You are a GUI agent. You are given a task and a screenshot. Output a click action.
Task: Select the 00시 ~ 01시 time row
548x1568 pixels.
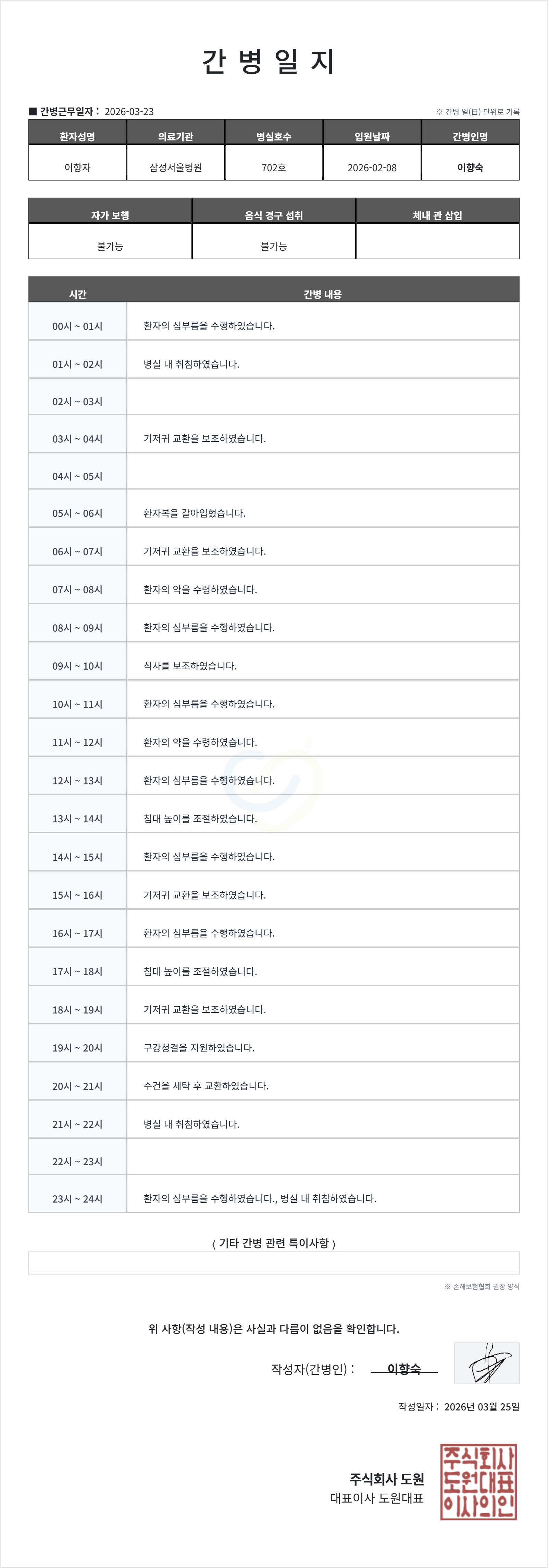click(77, 326)
